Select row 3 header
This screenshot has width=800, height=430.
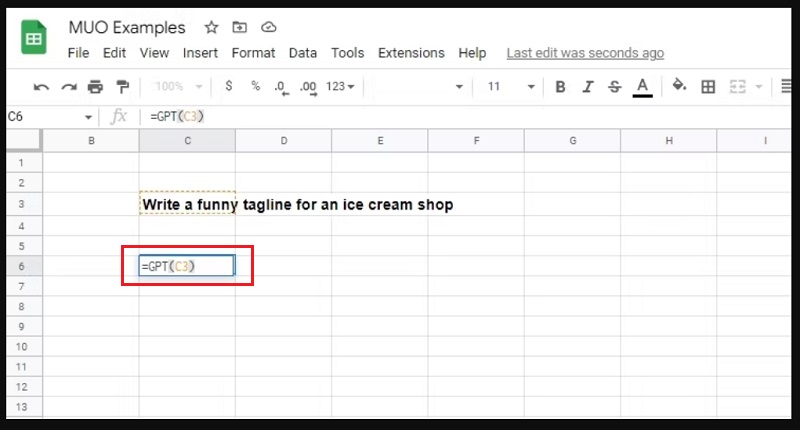pos(24,204)
